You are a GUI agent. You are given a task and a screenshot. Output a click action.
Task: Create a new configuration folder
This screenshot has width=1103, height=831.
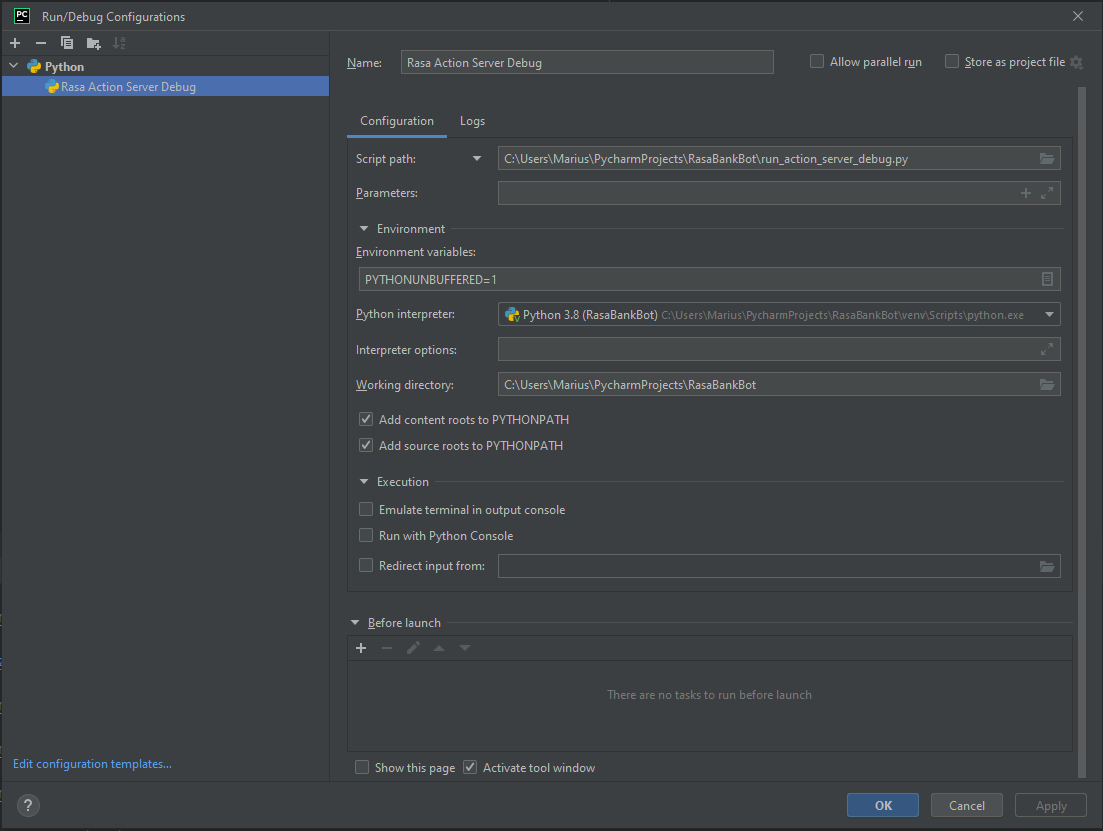[x=92, y=43]
